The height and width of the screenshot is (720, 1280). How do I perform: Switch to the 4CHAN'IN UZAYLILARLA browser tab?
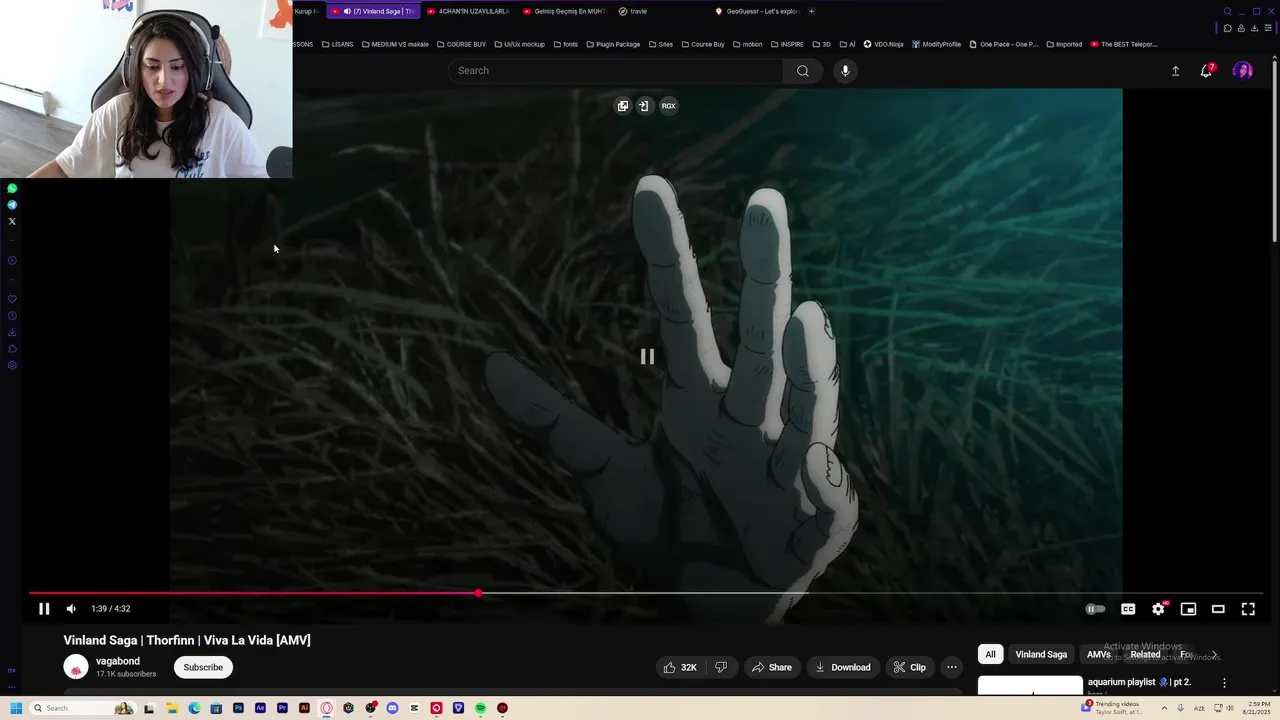coord(468,12)
